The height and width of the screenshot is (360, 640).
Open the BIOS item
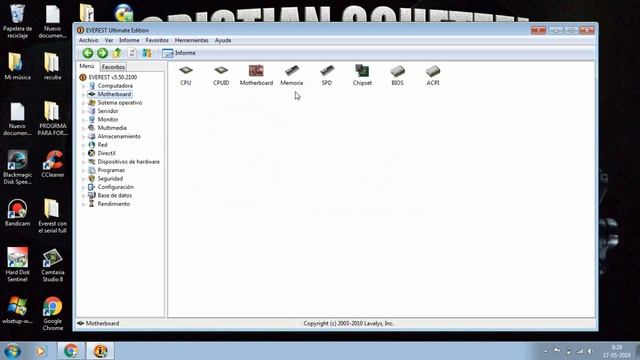click(397, 75)
